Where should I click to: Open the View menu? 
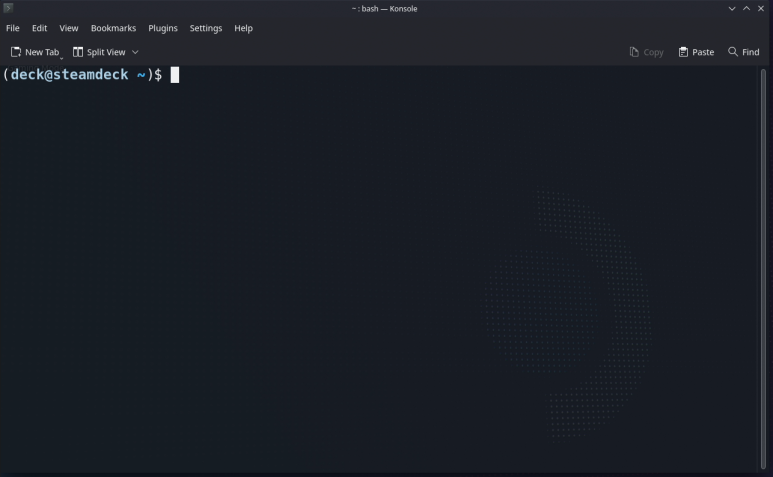[x=69, y=28]
